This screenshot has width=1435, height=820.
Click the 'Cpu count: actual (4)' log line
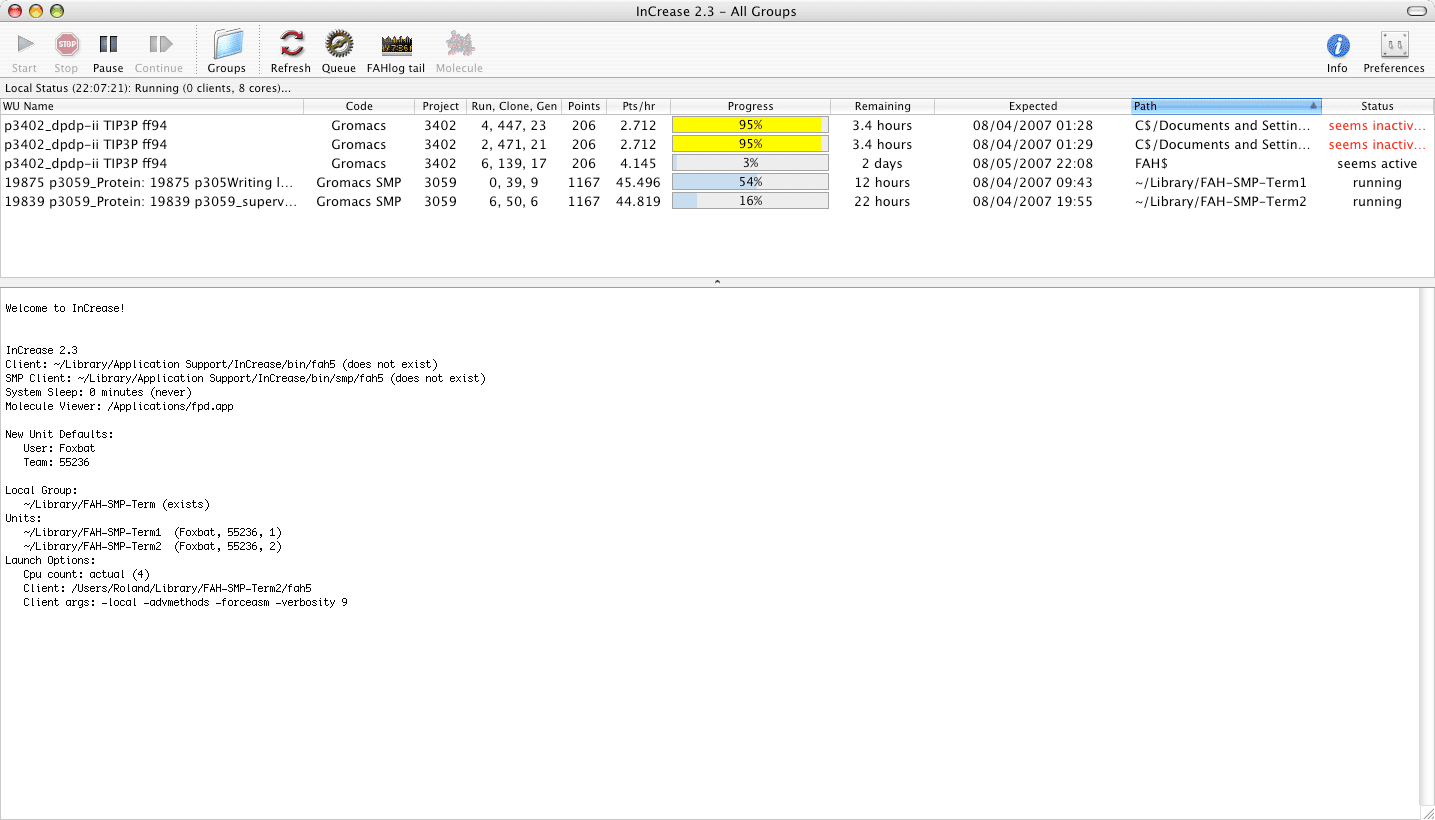coord(86,575)
